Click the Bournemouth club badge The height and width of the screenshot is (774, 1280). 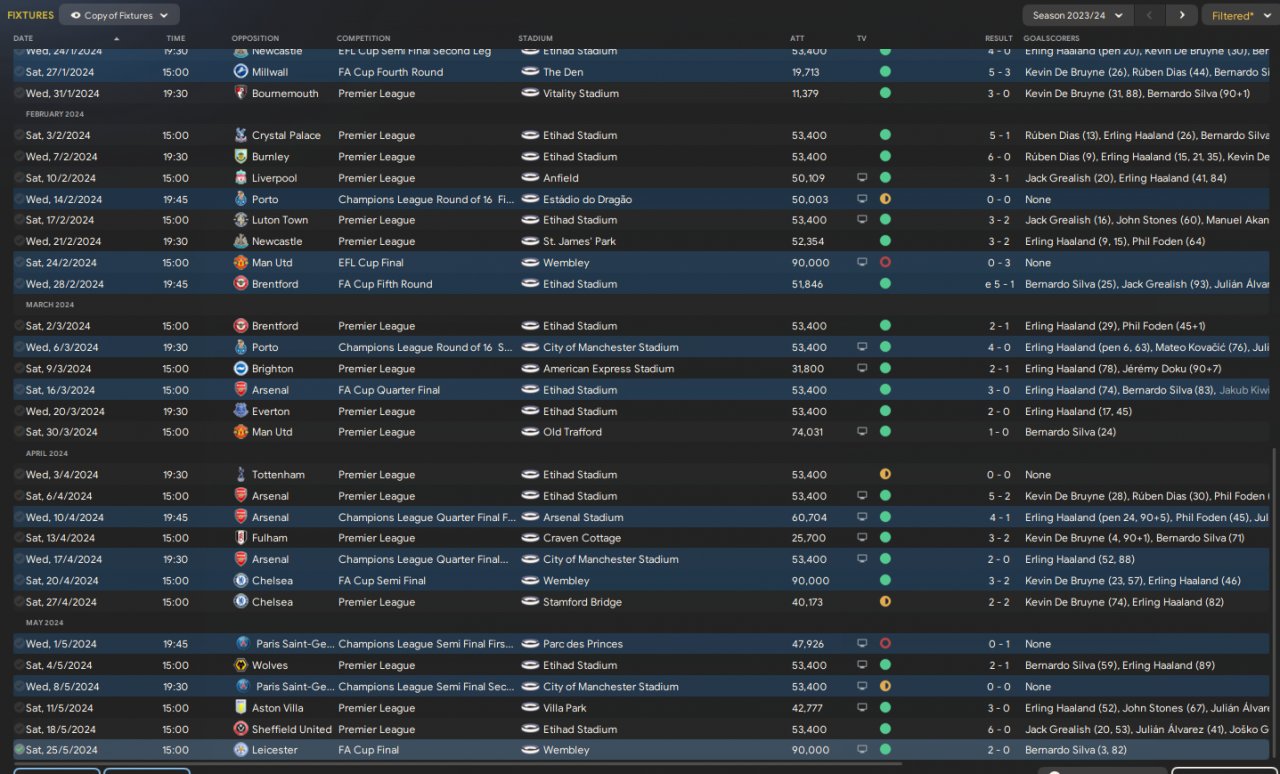240,93
